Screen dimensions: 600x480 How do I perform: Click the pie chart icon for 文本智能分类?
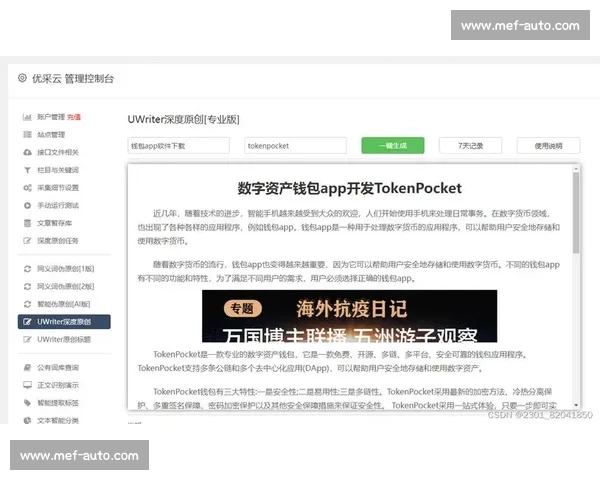tap(27, 420)
